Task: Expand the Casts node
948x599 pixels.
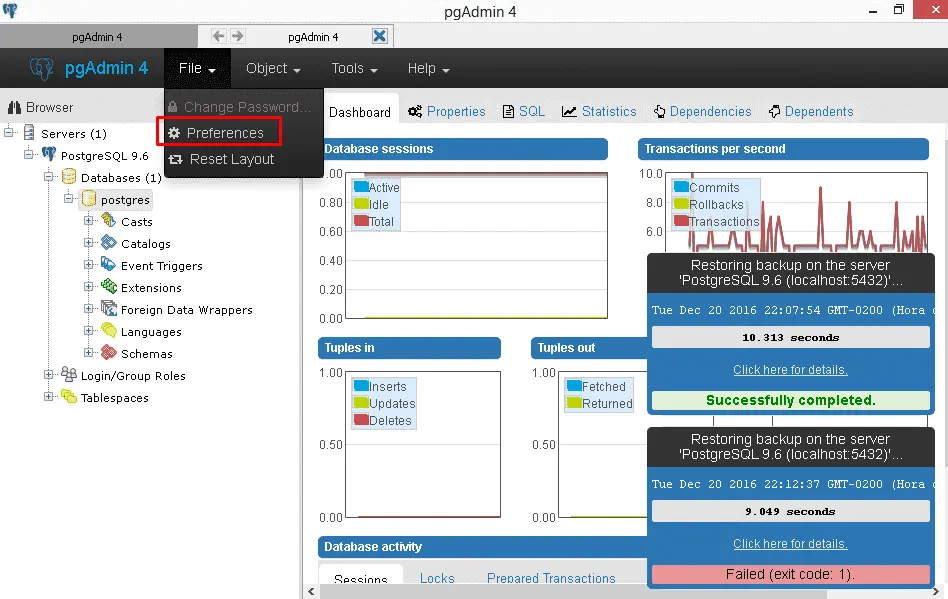Action: point(88,221)
